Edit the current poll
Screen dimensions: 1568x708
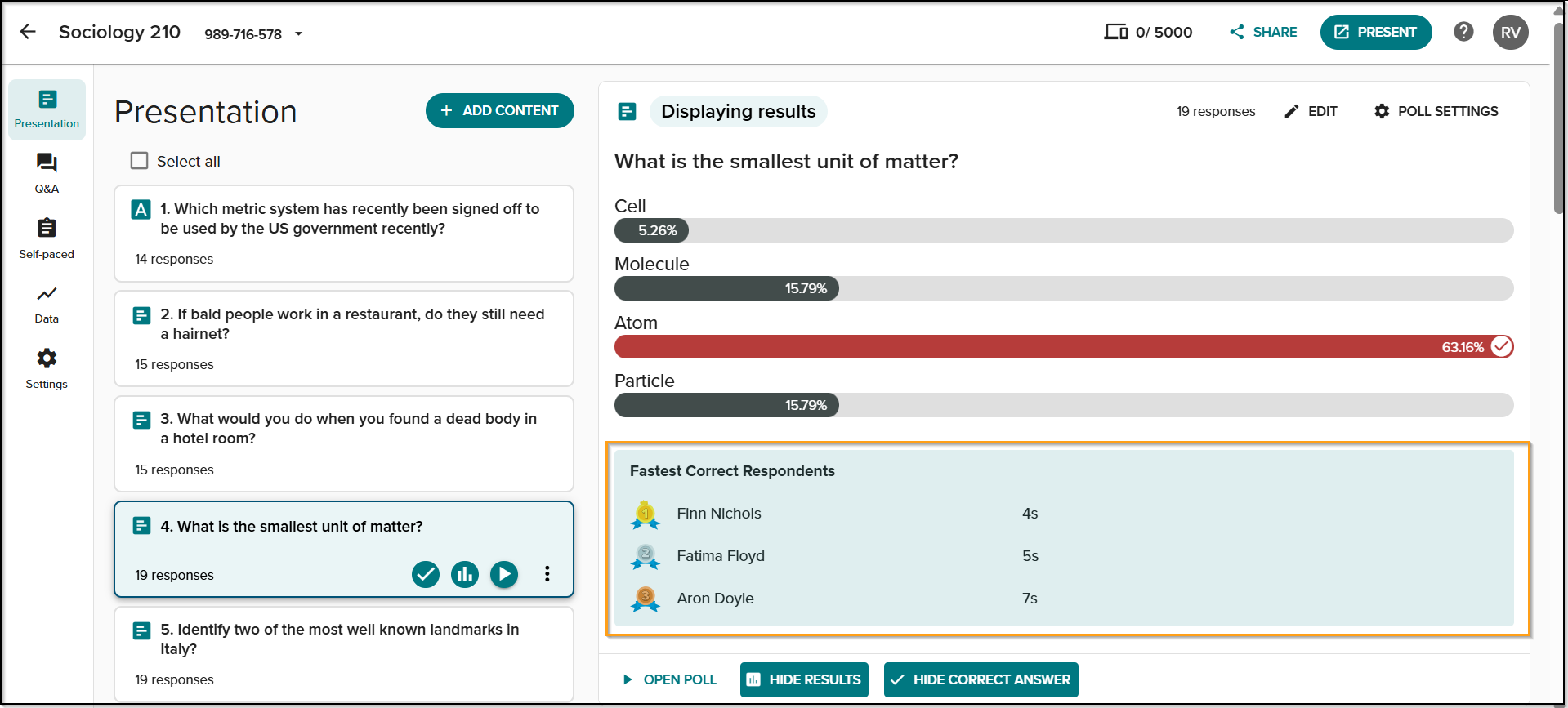[1311, 111]
